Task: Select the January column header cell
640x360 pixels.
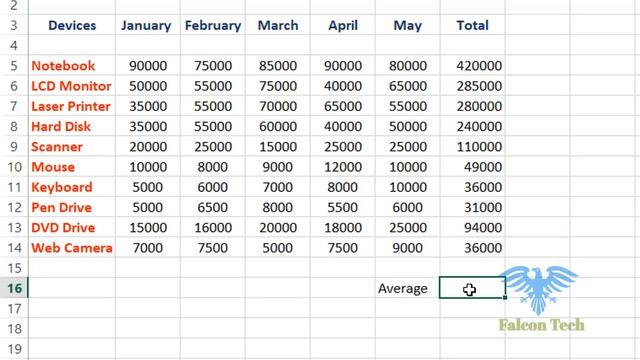Action: [147, 25]
